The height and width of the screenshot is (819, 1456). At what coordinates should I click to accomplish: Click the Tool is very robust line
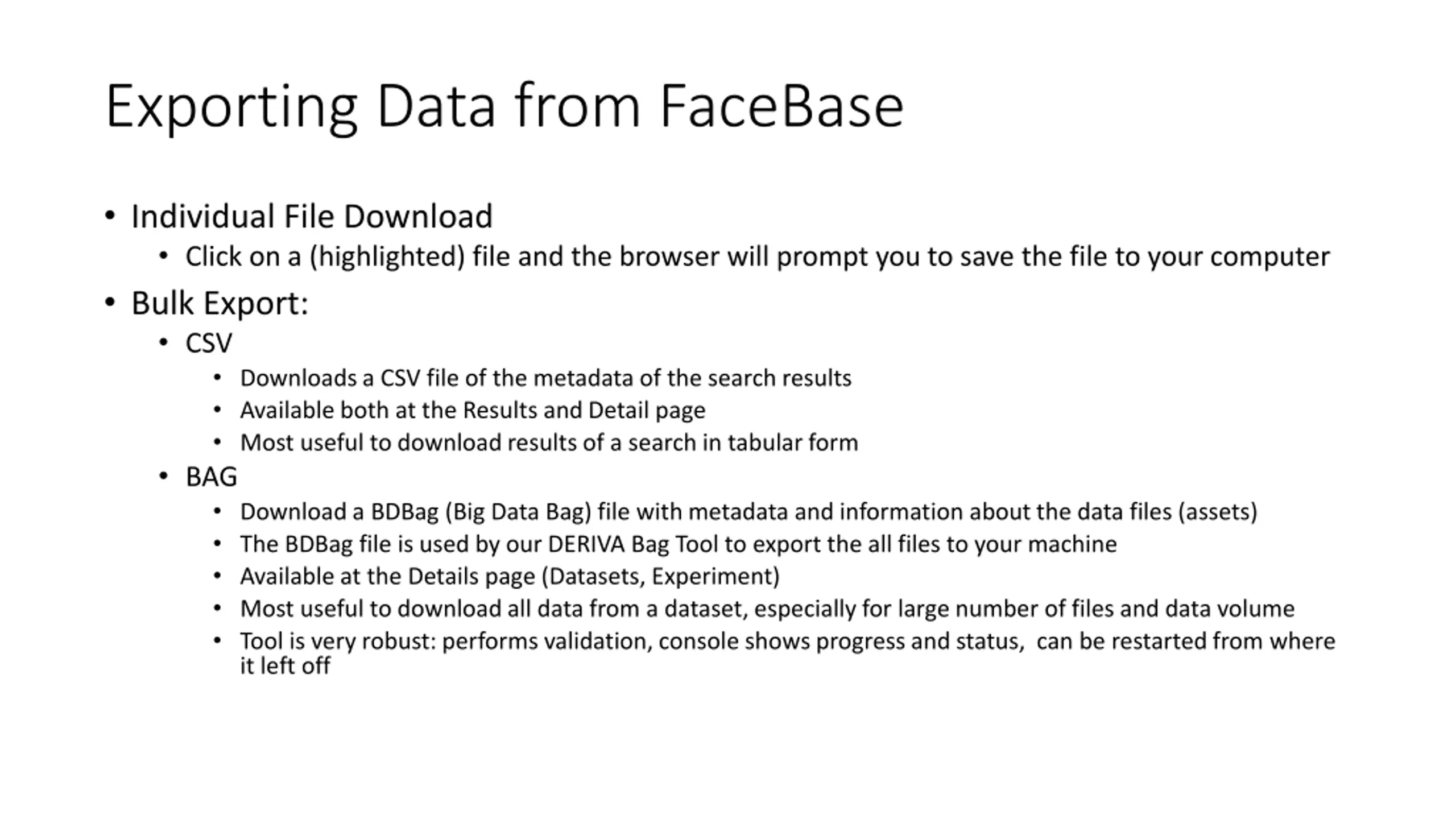[x=788, y=642]
